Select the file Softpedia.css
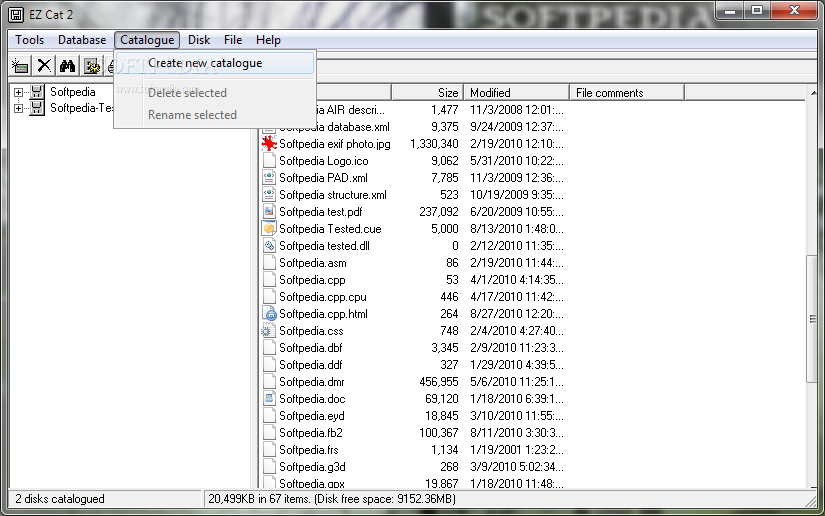The width and height of the screenshot is (825, 516). (x=311, y=331)
